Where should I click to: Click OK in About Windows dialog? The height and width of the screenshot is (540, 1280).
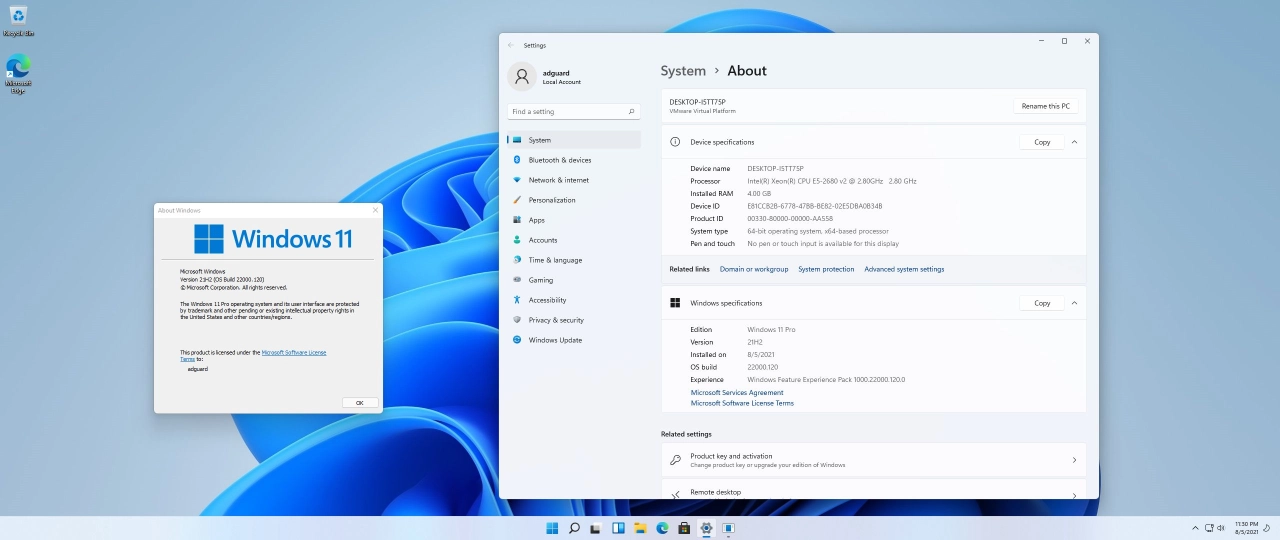point(360,403)
